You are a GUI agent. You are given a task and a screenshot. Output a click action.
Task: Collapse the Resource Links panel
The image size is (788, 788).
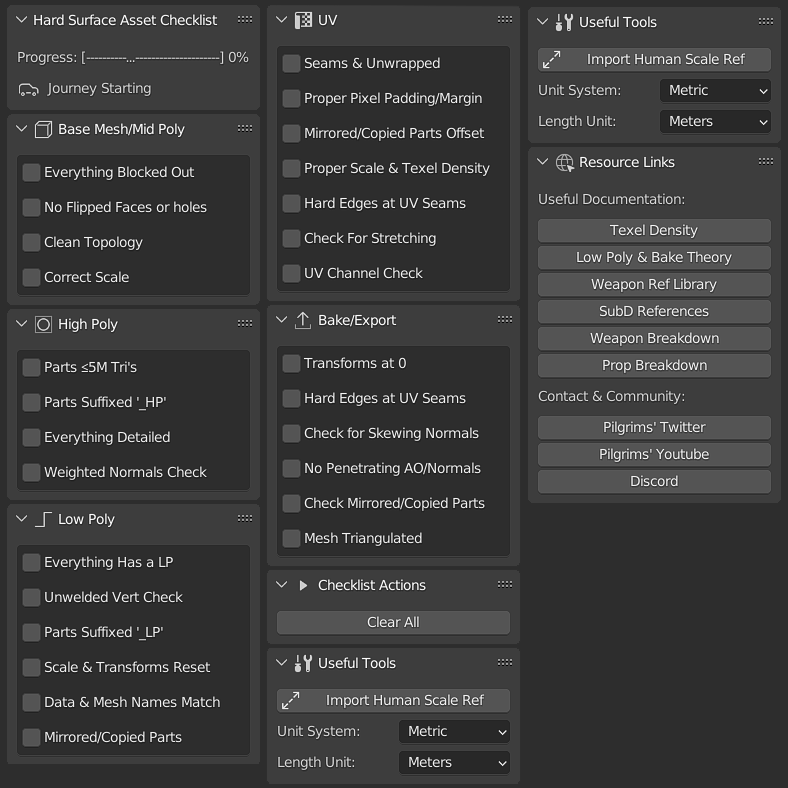[542, 162]
